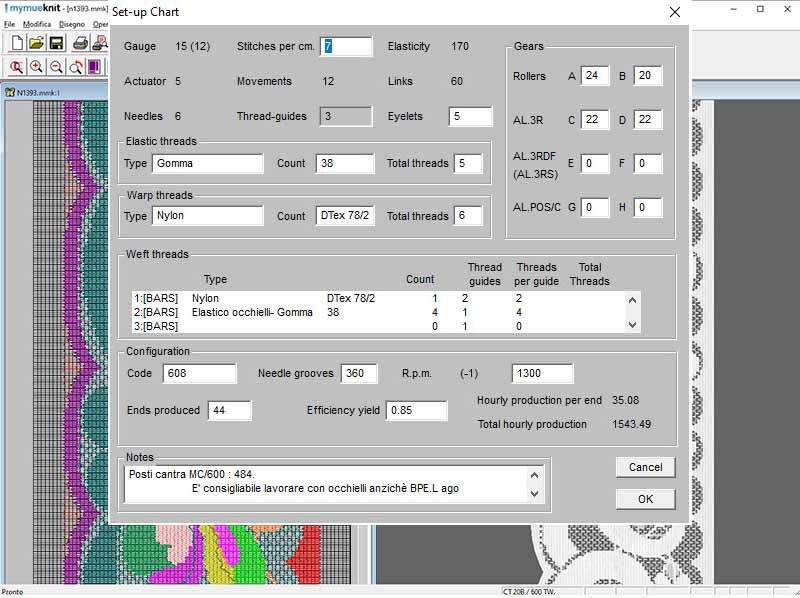Reset zoom with the arrow magnifier icon
The image size is (800, 598).
tap(76, 67)
